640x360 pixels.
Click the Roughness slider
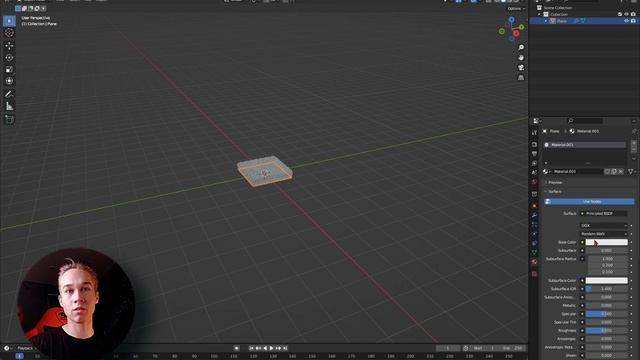pos(607,331)
